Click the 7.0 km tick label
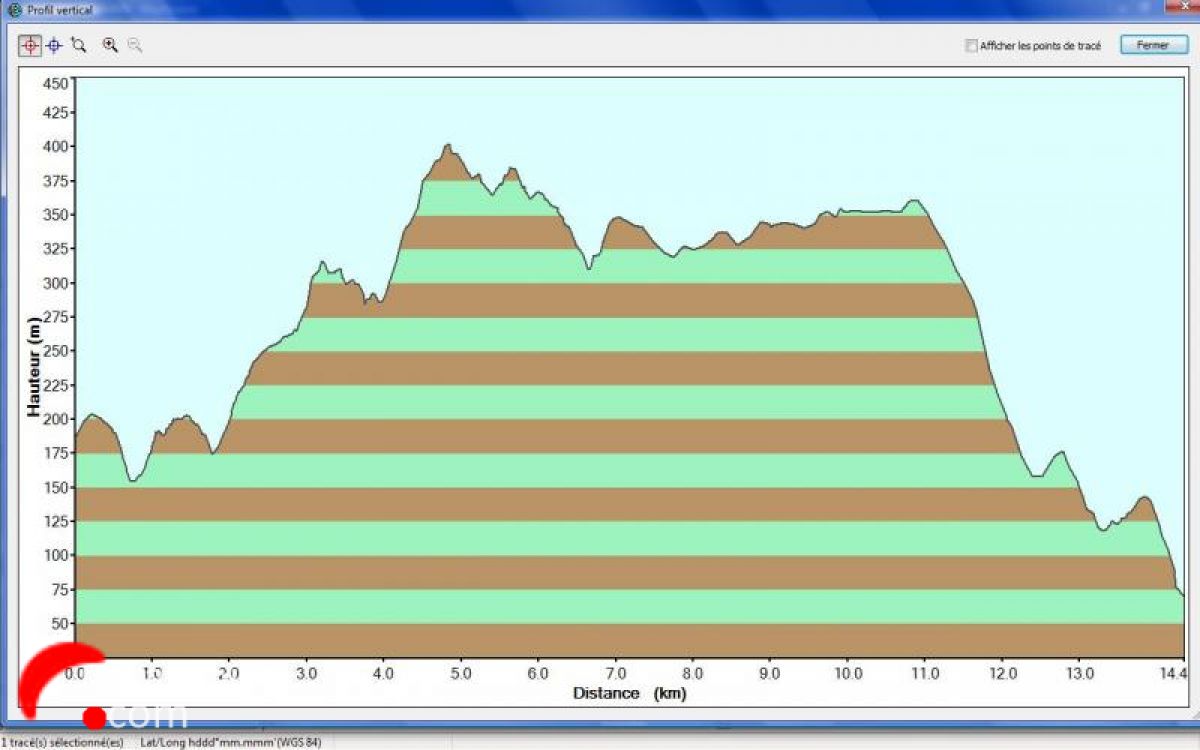Image resolution: width=1200 pixels, height=750 pixels. tap(615, 673)
